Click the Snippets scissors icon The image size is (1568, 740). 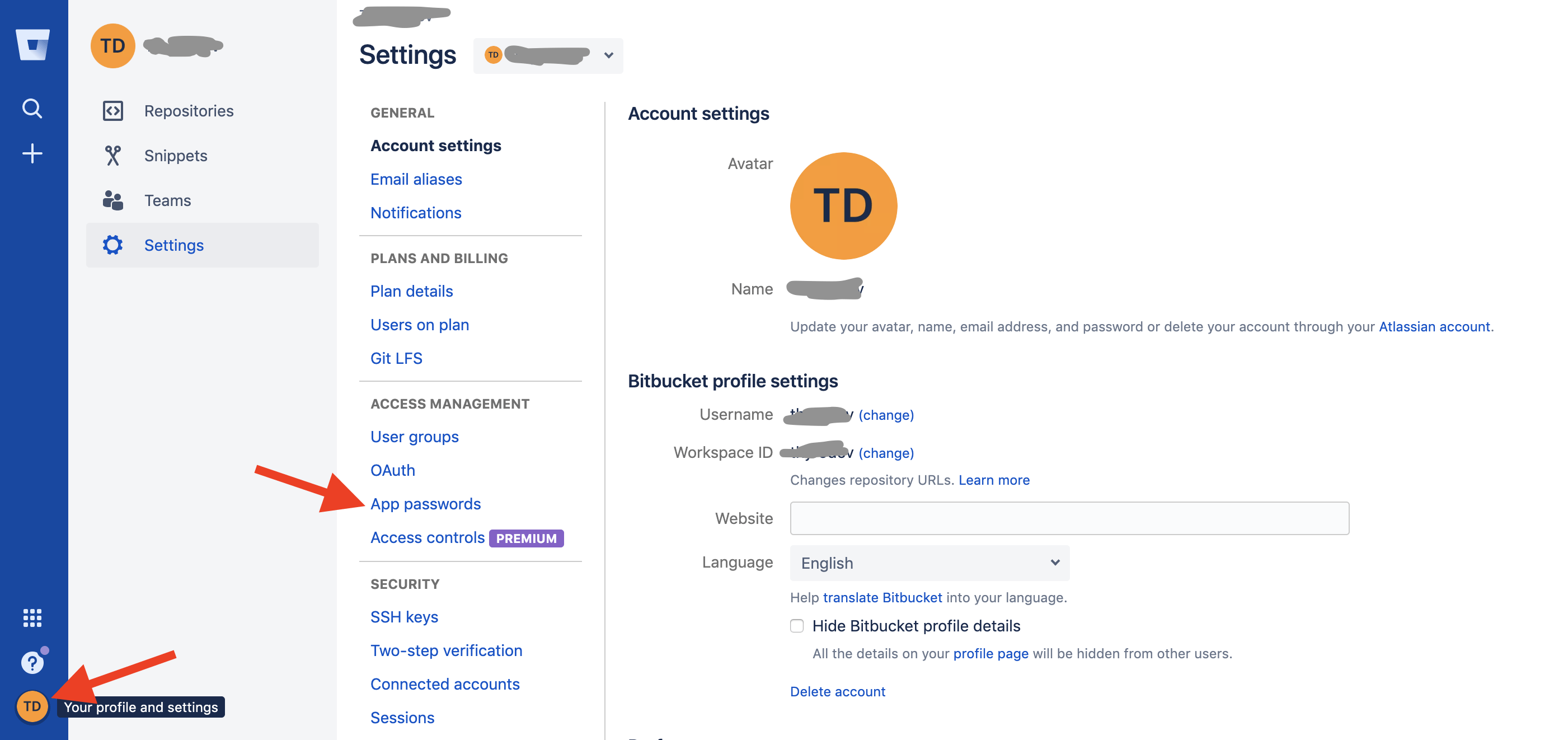click(112, 156)
